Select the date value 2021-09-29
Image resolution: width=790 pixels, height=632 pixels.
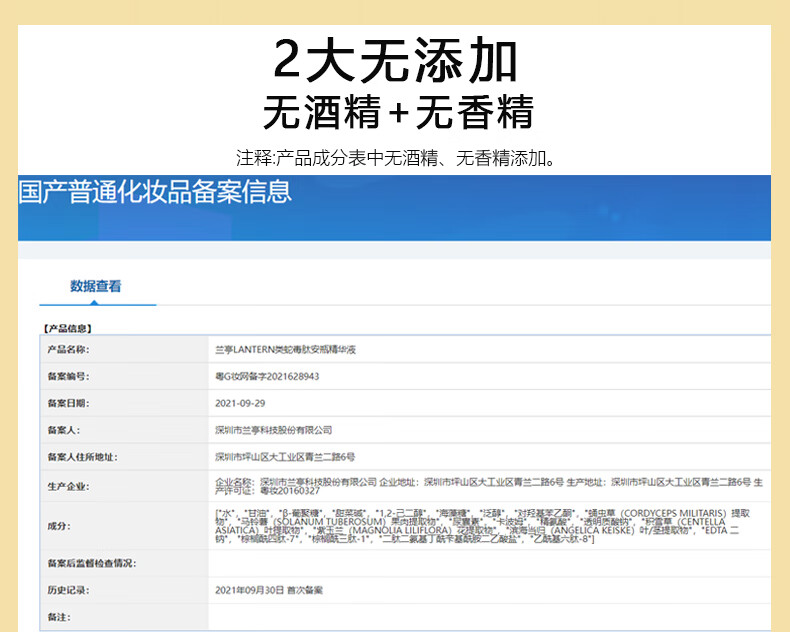pos(240,403)
